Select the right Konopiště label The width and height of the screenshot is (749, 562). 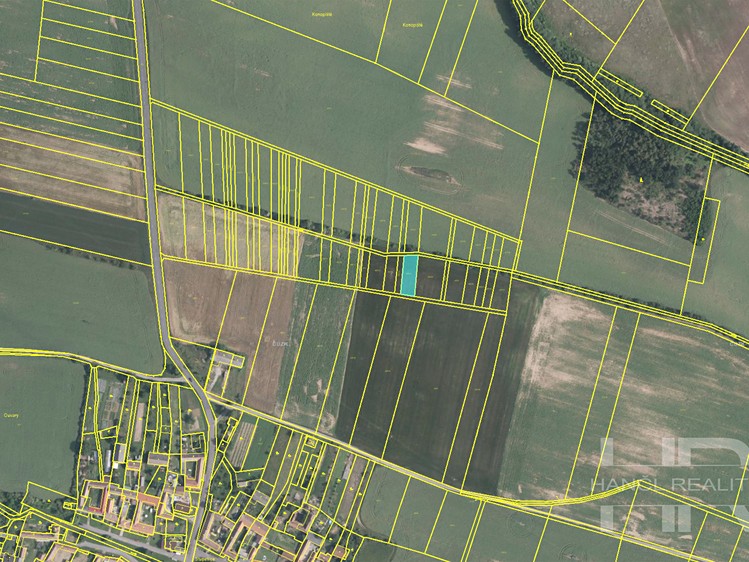[x=410, y=24]
